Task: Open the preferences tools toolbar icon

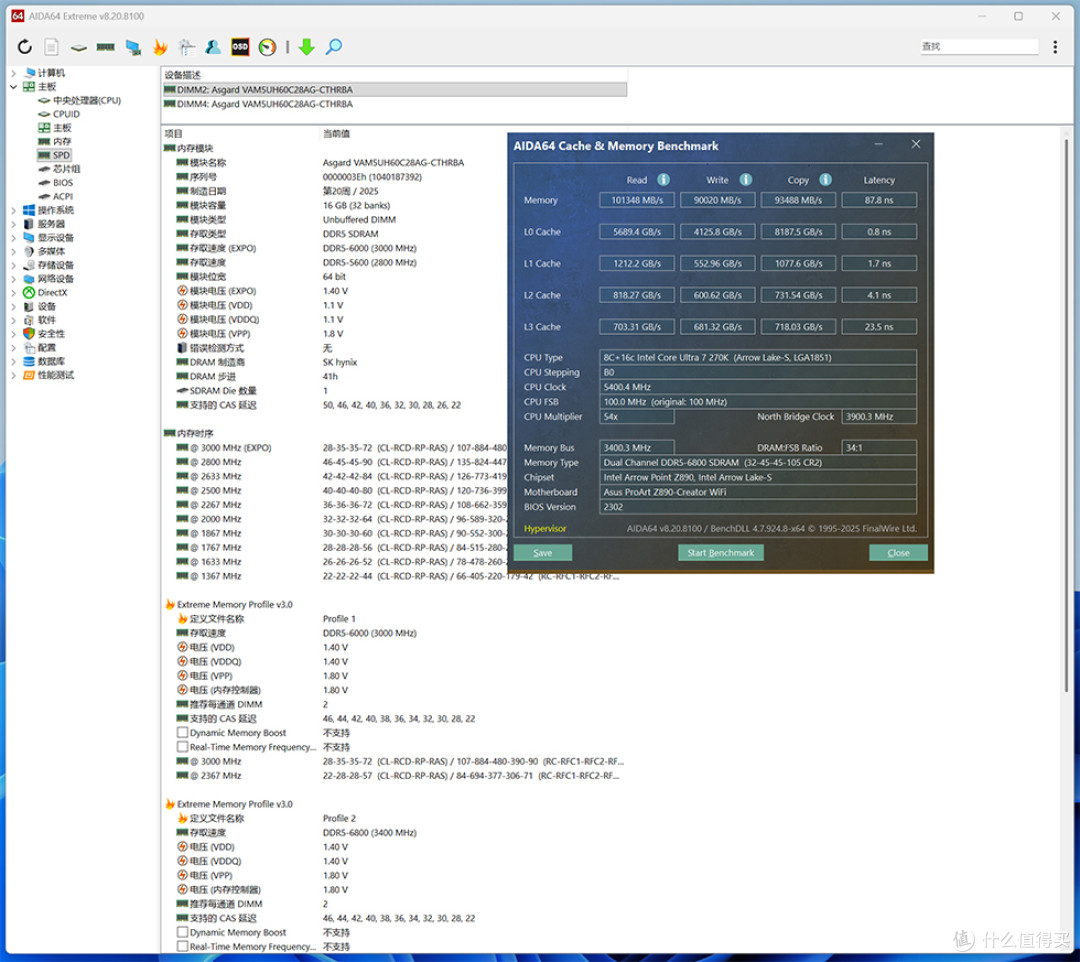Action: point(187,47)
